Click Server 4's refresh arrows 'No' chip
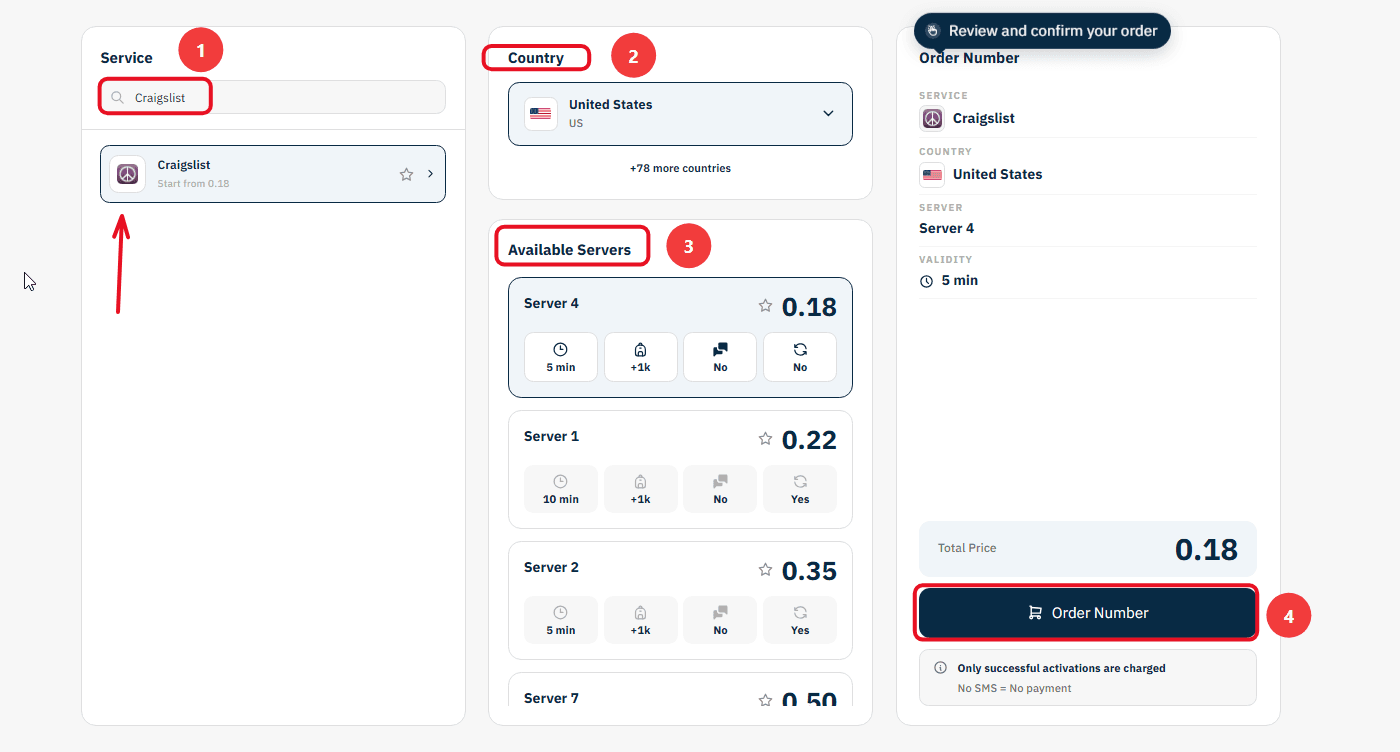 click(x=800, y=357)
